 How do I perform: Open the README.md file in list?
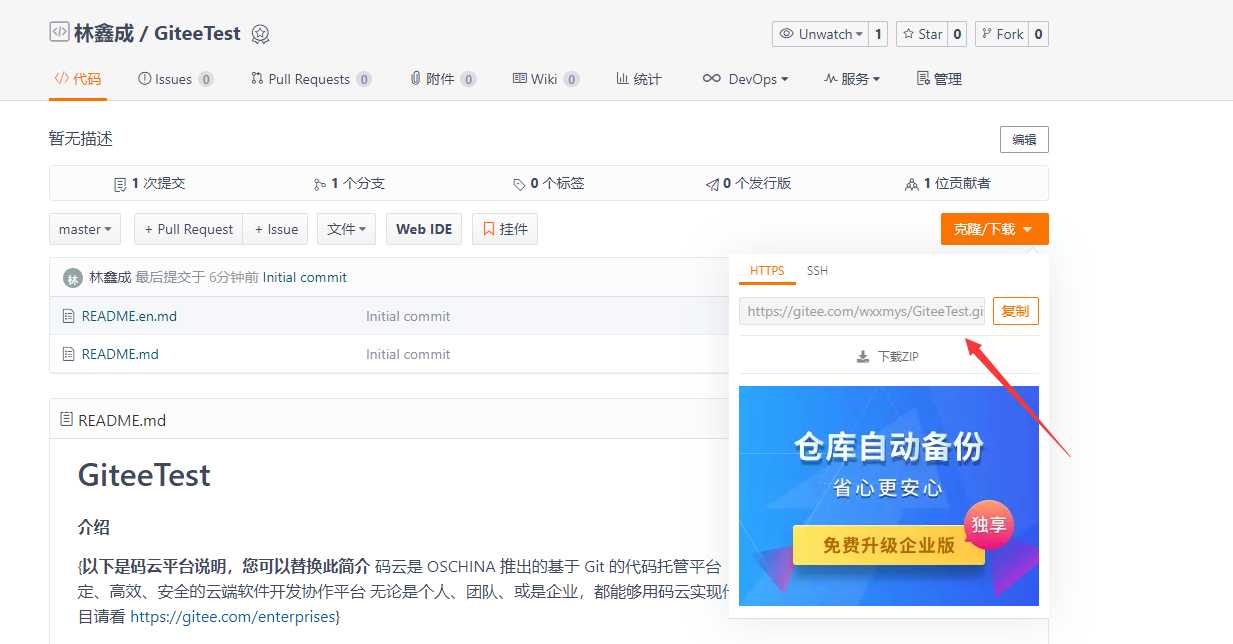pyautogui.click(x=120, y=354)
